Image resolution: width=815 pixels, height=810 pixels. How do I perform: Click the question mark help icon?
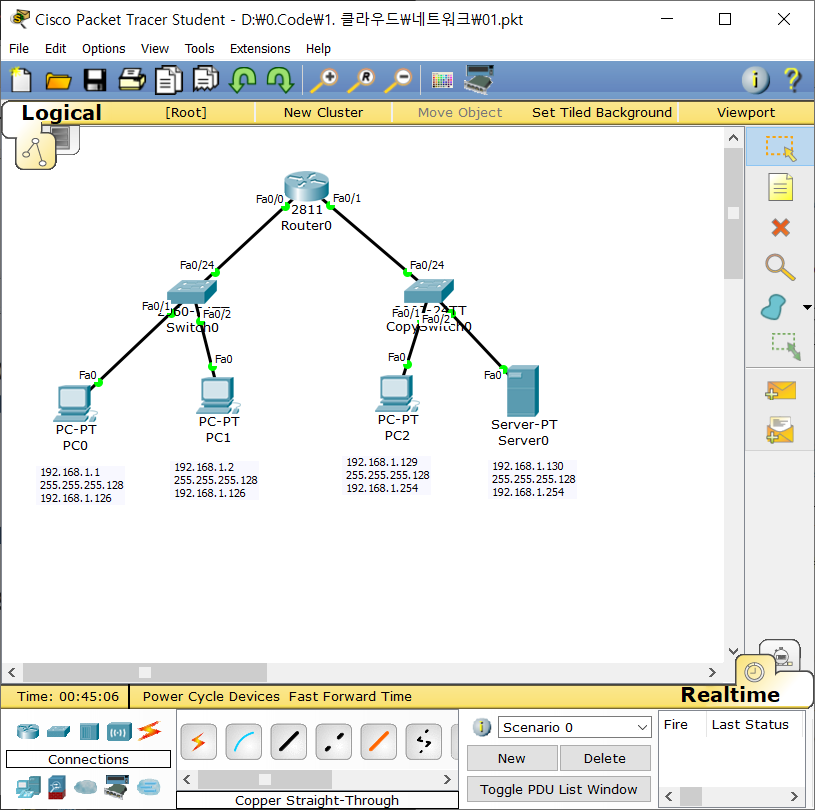(792, 80)
